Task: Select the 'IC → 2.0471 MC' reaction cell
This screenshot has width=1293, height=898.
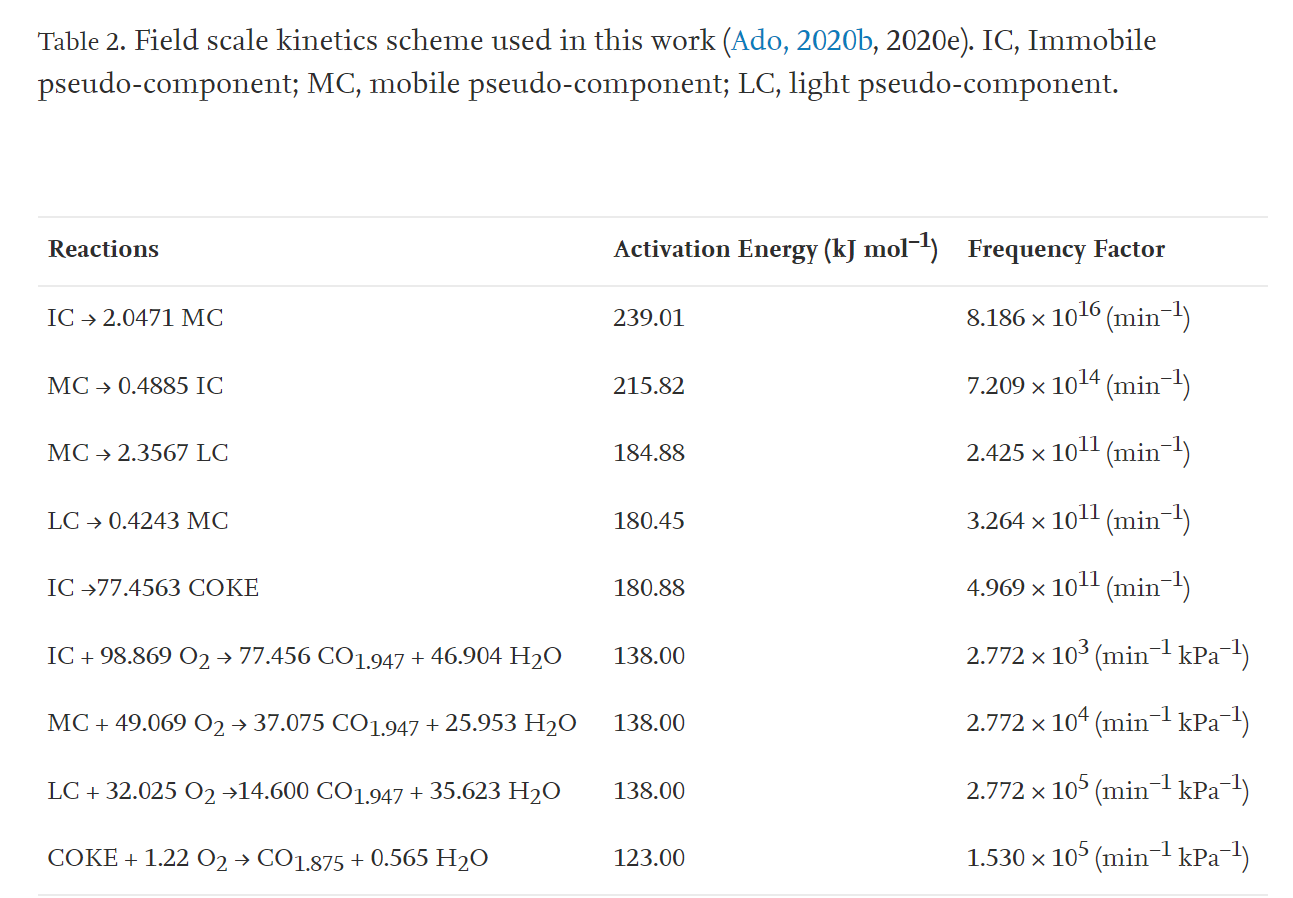Action: (135, 318)
